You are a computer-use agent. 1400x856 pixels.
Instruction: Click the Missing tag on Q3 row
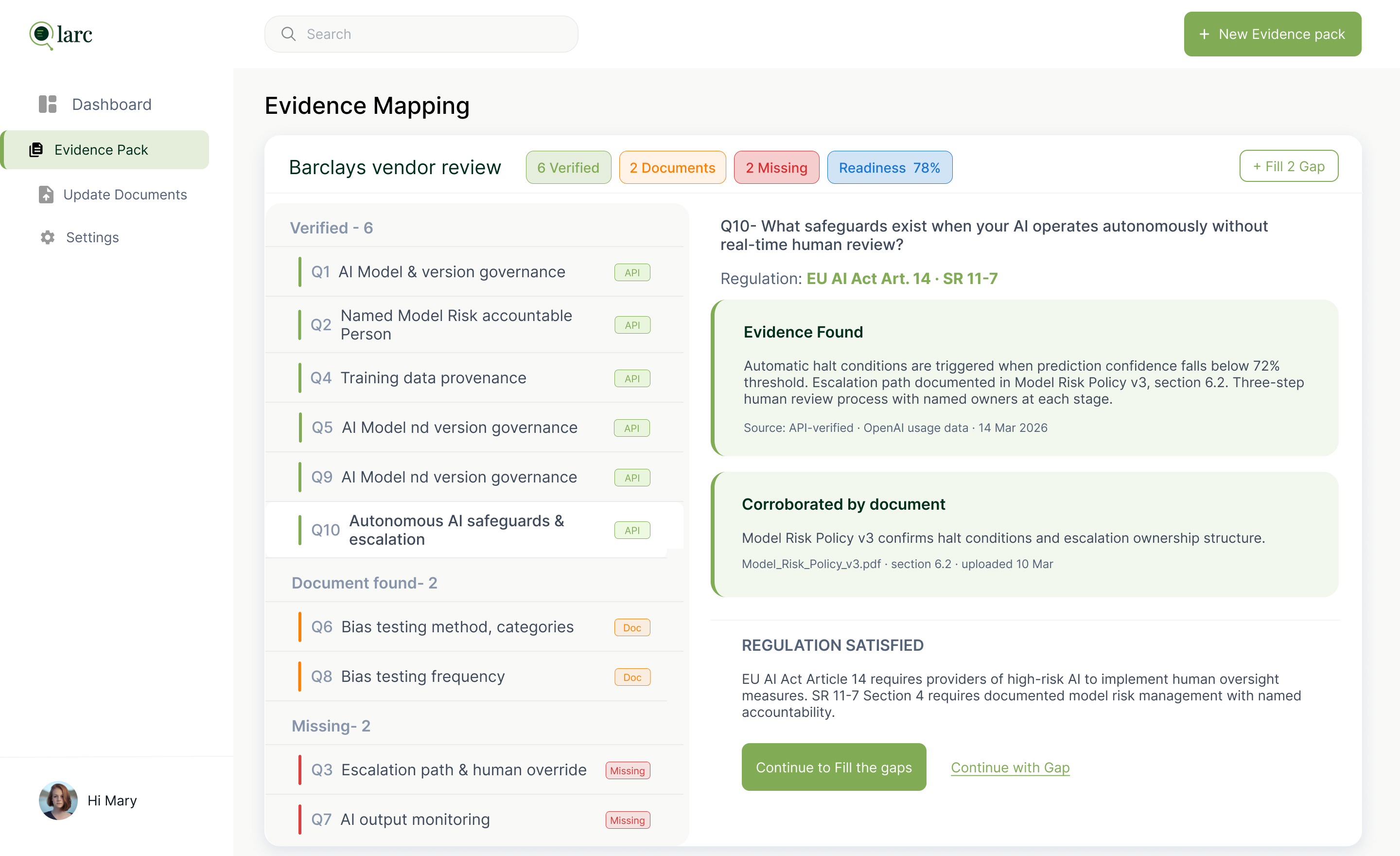click(x=627, y=771)
